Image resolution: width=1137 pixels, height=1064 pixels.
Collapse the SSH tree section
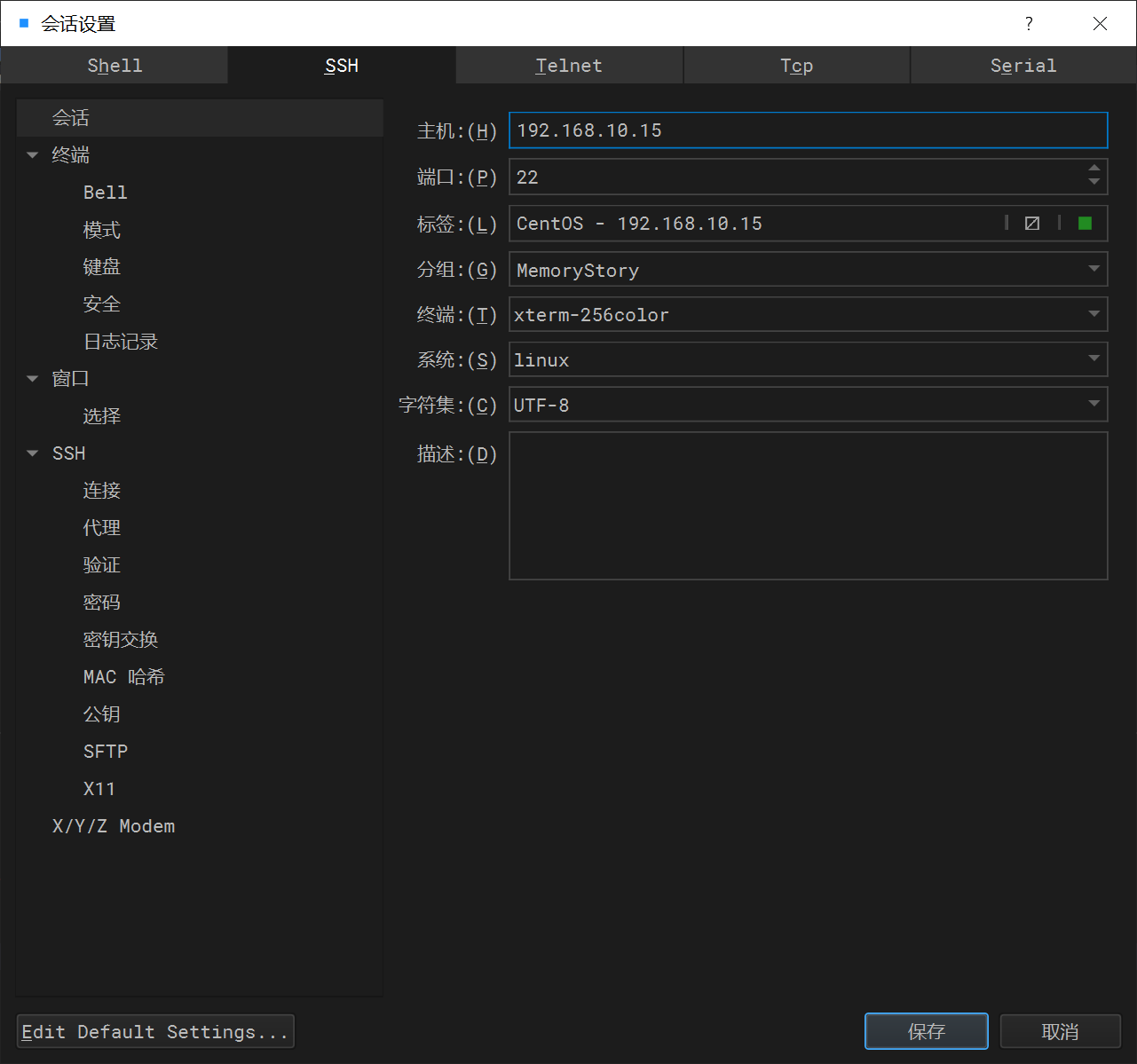[x=33, y=453]
